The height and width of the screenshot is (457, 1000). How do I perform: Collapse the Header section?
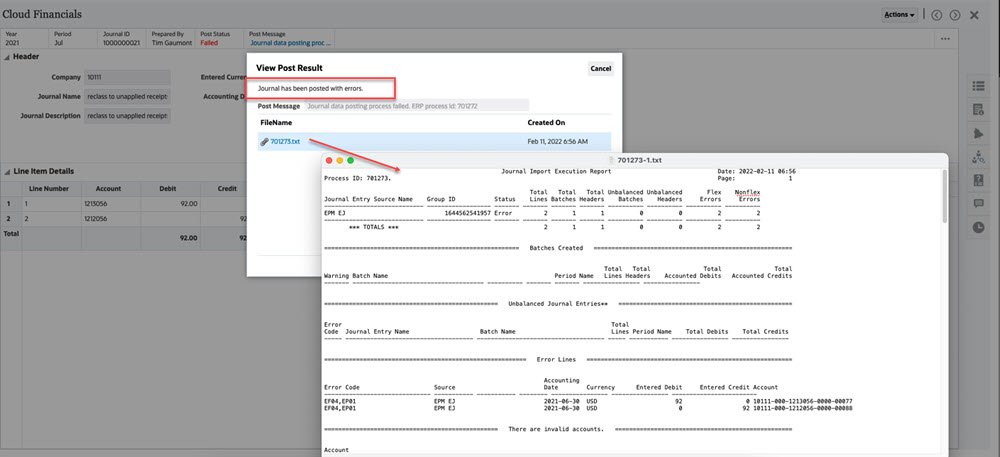tap(7, 57)
